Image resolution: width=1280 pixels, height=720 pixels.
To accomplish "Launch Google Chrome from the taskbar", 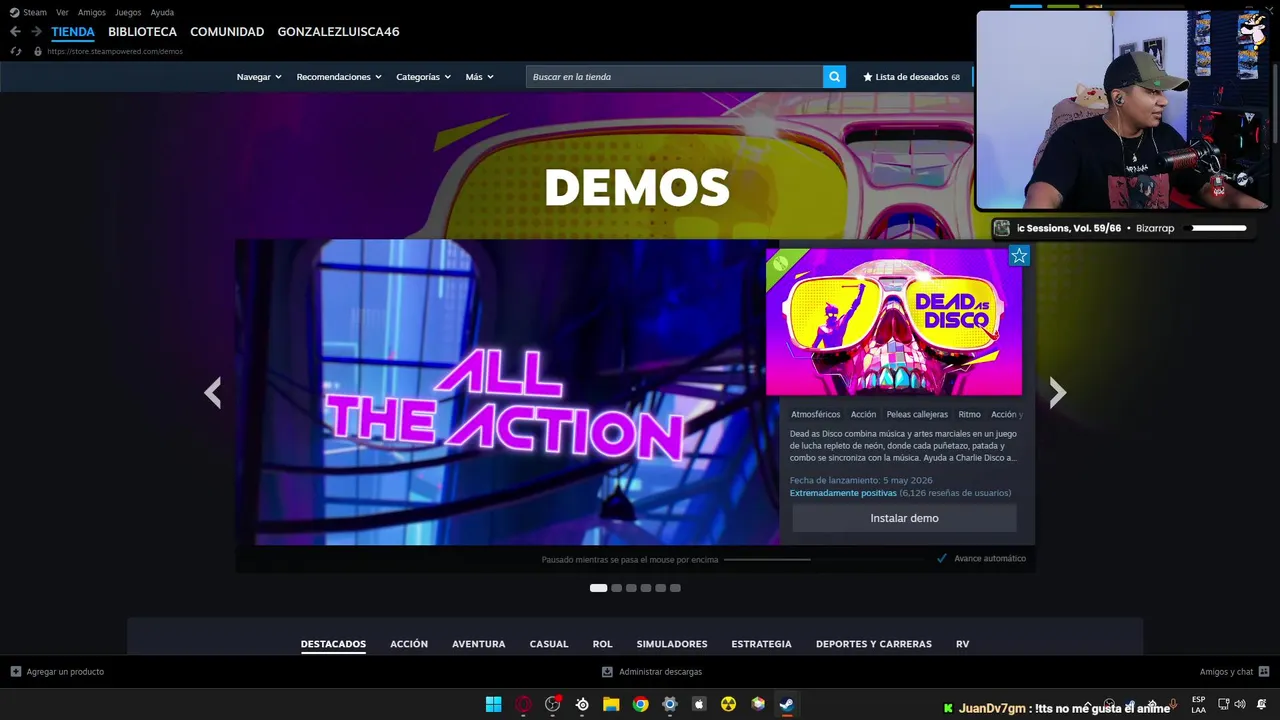I will [641, 704].
